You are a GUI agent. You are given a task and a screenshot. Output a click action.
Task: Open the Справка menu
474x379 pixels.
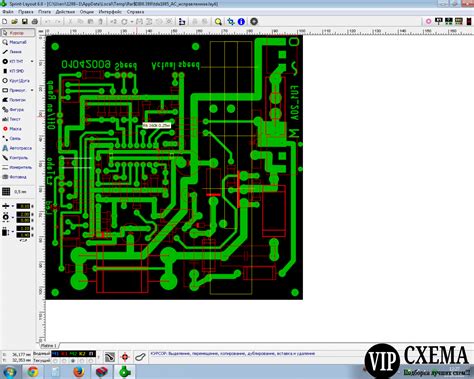(135, 12)
